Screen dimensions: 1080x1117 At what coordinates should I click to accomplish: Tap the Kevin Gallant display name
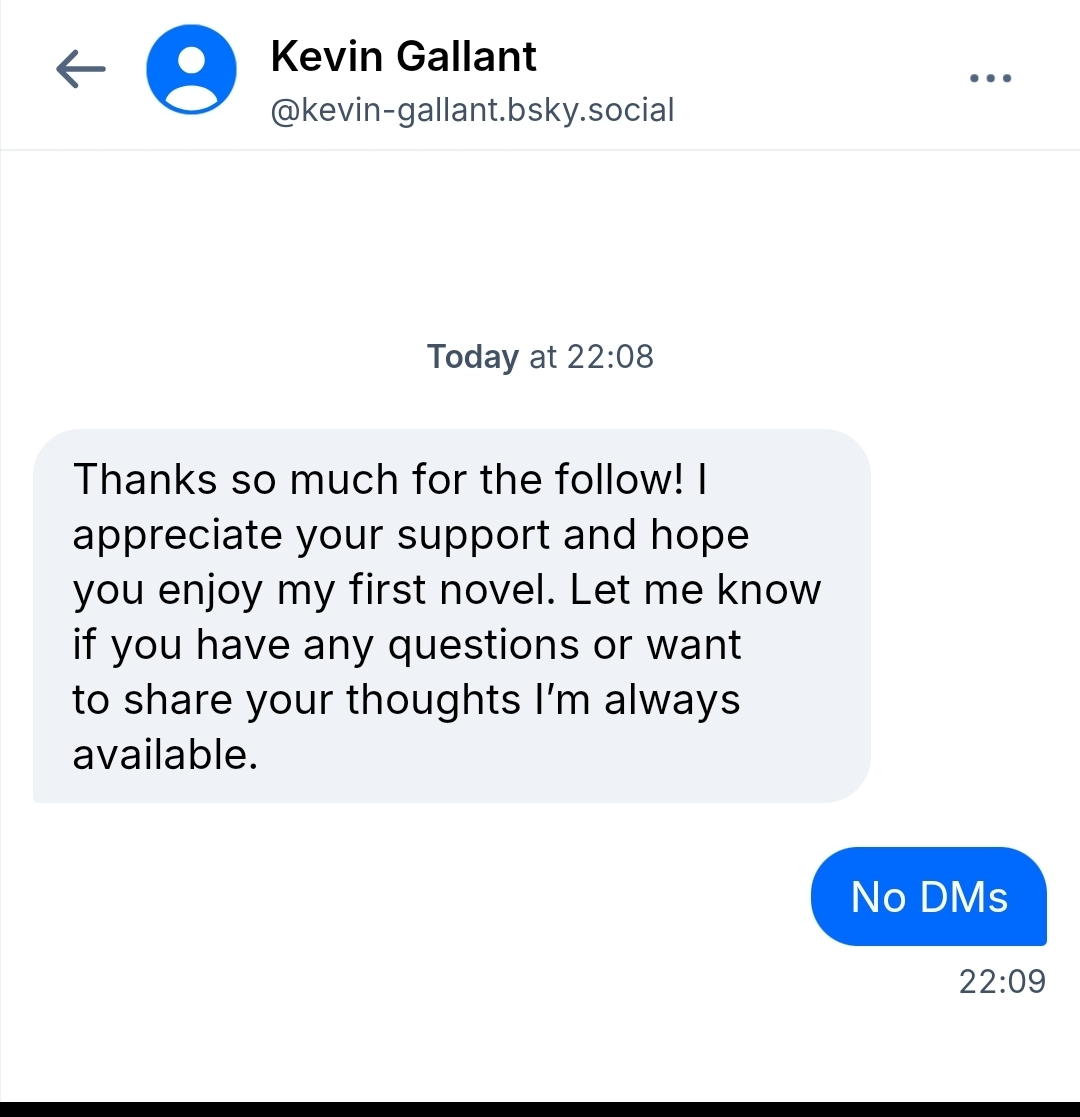click(x=403, y=56)
